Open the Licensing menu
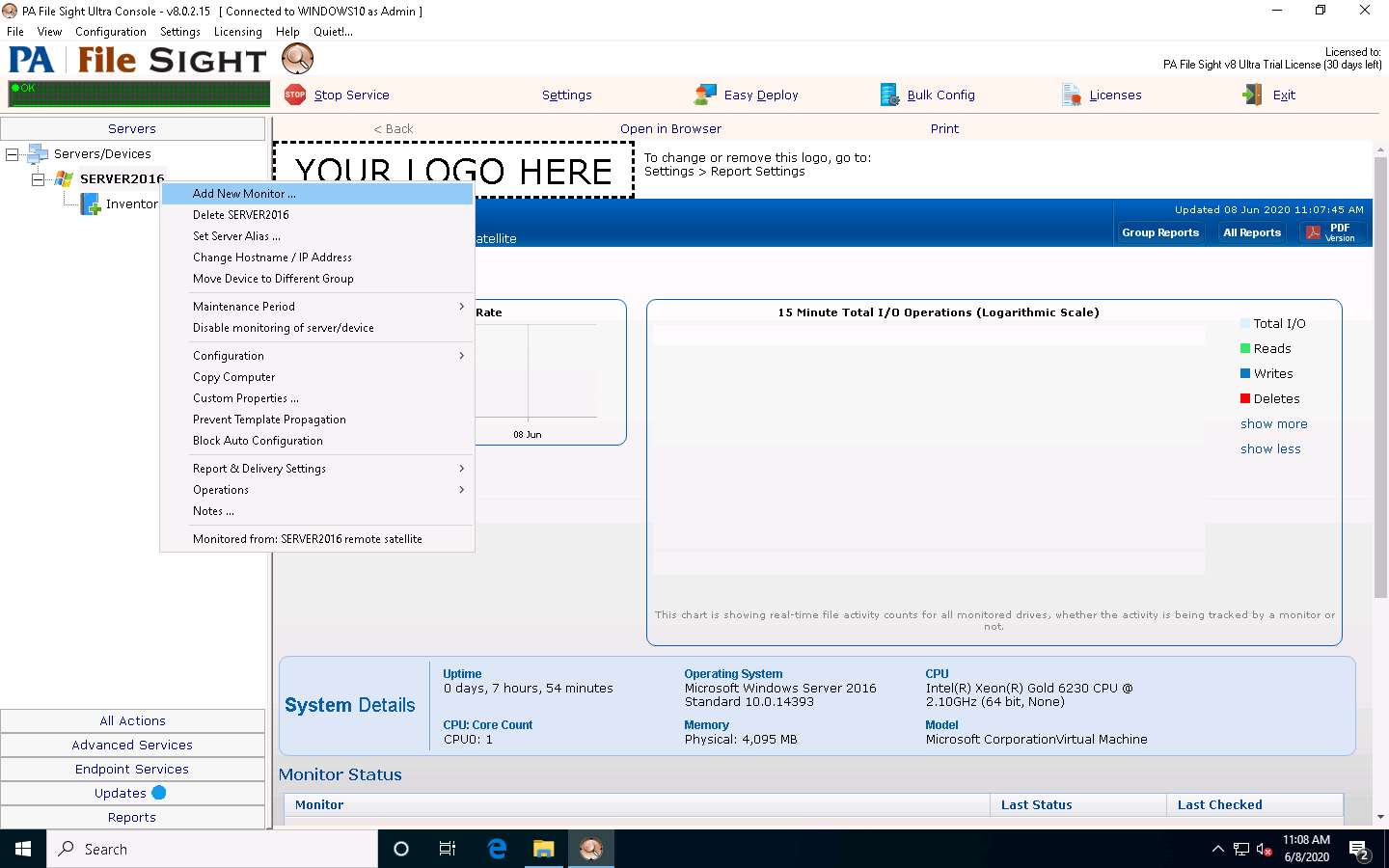Screen dimensions: 1389x868 [237, 32]
